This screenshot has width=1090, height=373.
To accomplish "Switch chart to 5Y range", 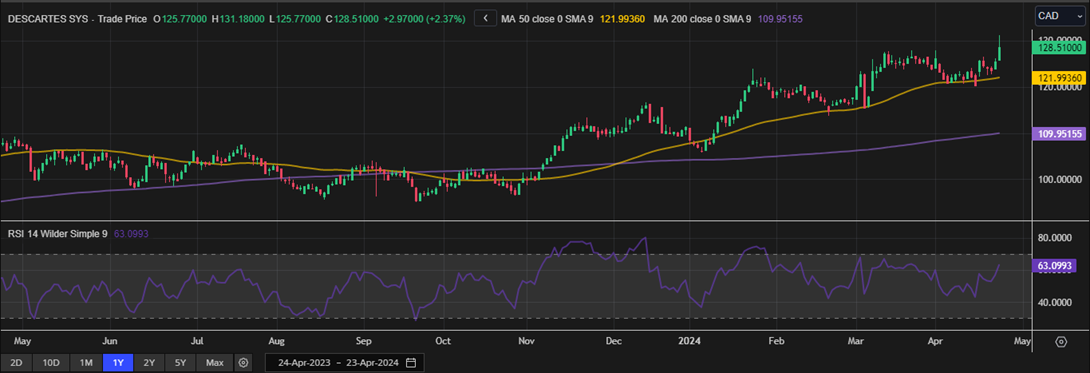I will pyautogui.click(x=180, y=363).
